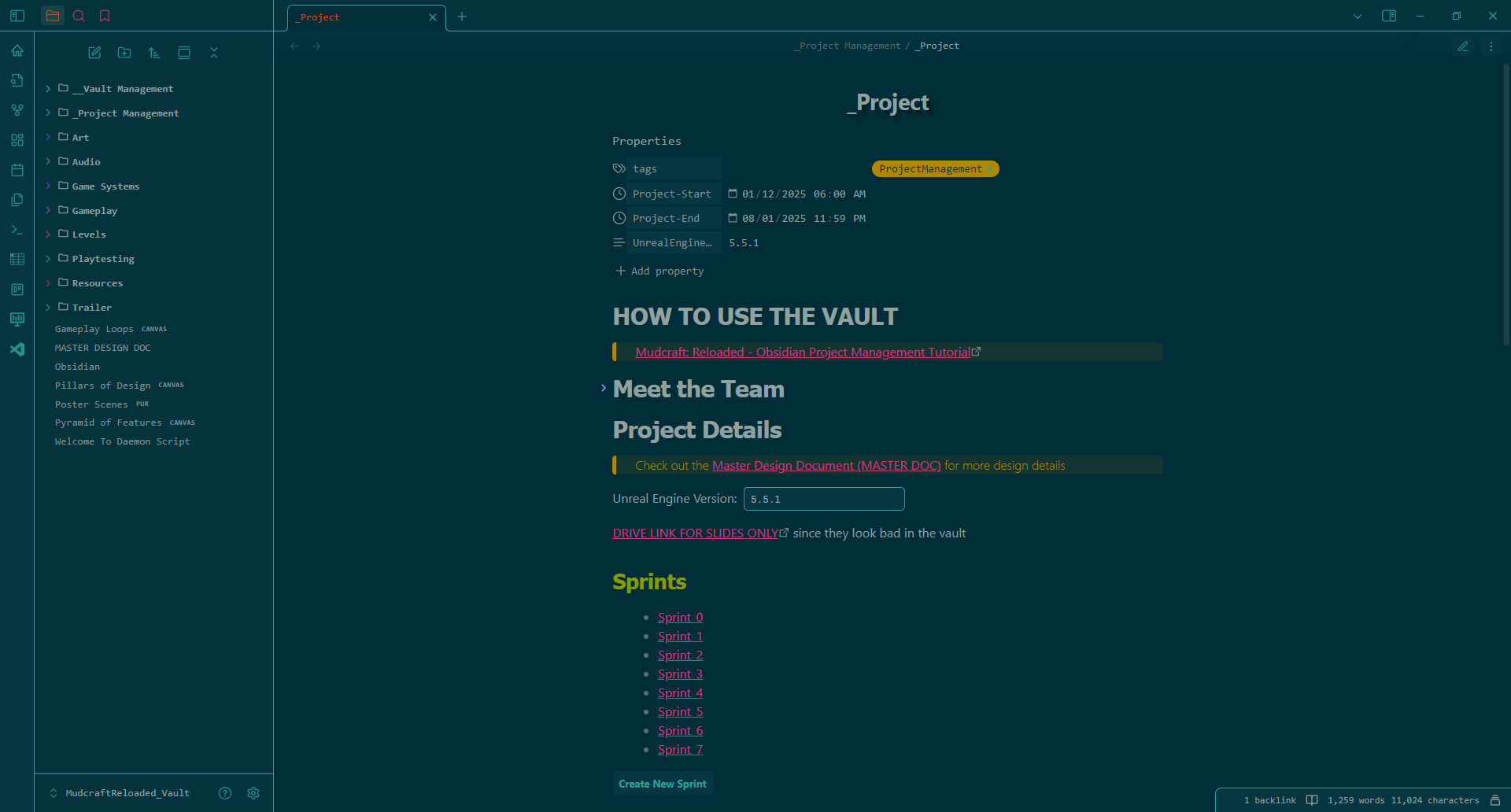This screenshot has height=812, width=1511.
Task: Open the search panel icon
Action: [79, 16]
